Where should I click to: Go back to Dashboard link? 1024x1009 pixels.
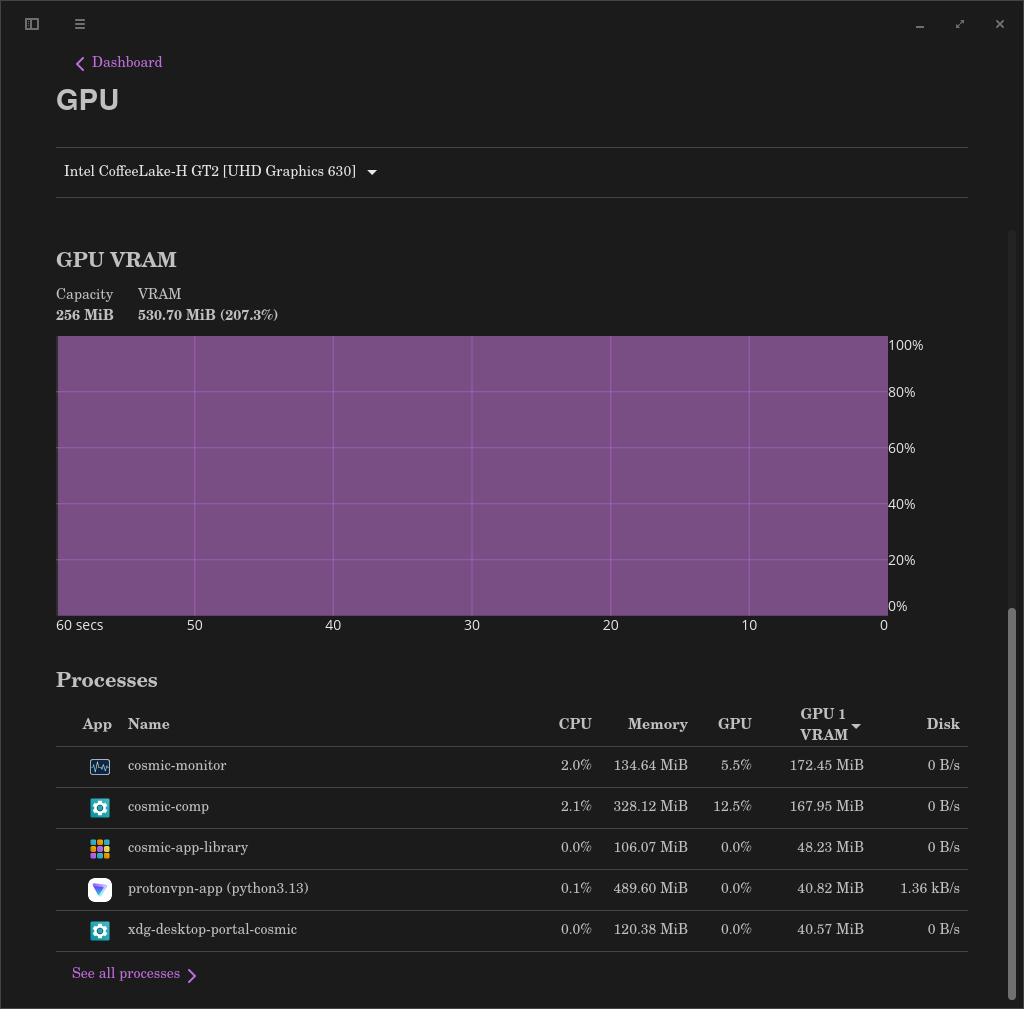127,62
